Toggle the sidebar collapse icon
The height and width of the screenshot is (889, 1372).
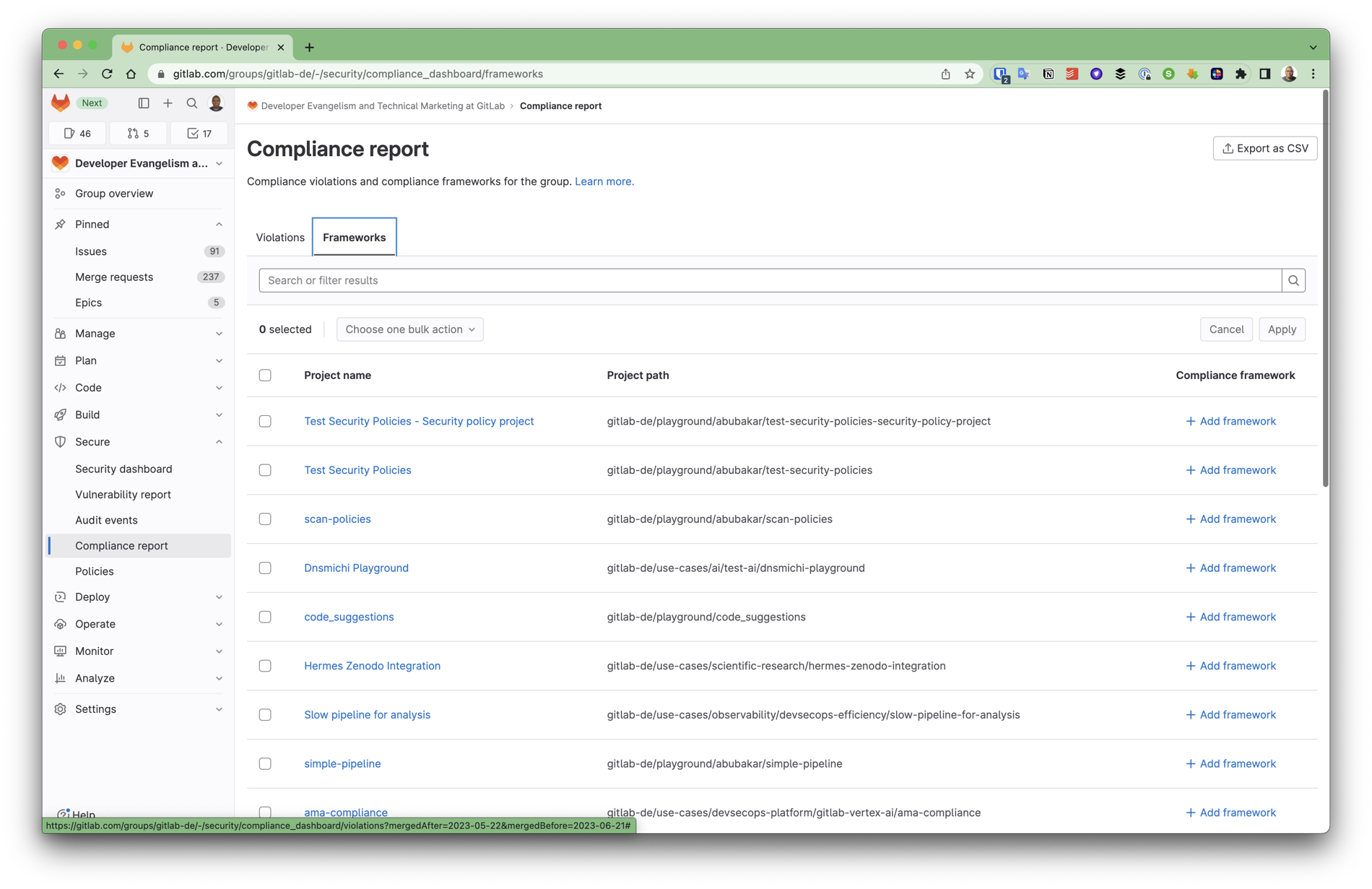[x=144, y=103]
